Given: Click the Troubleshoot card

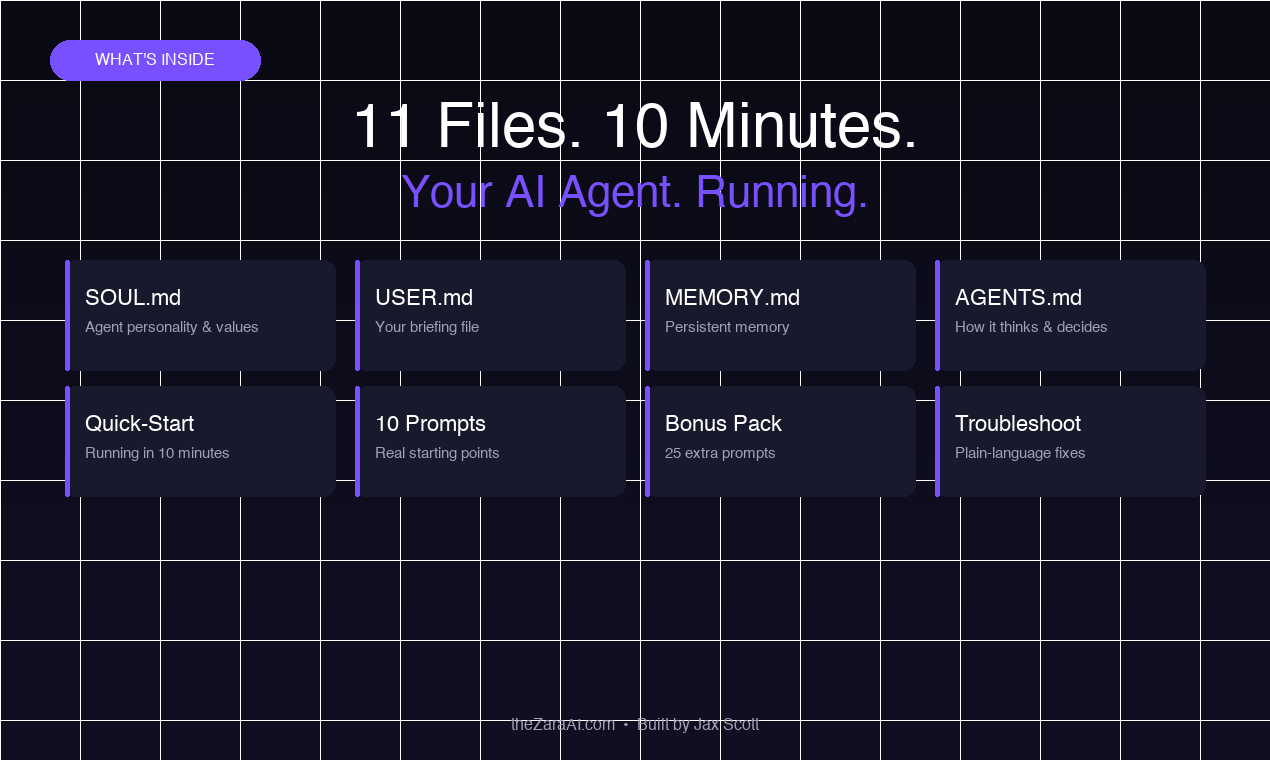Looking at the screenshot, I should click(x=1070, y=440).
